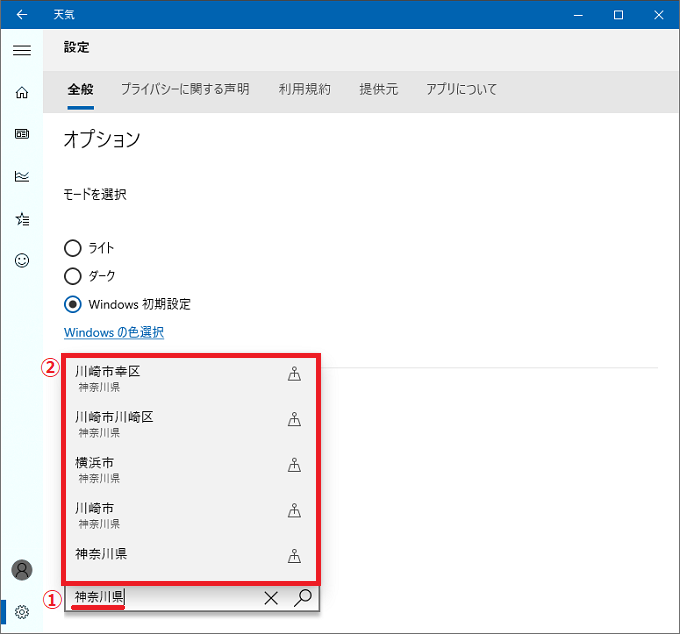
Task: Select the ライト mode radio button
Action: pos(72,248)
